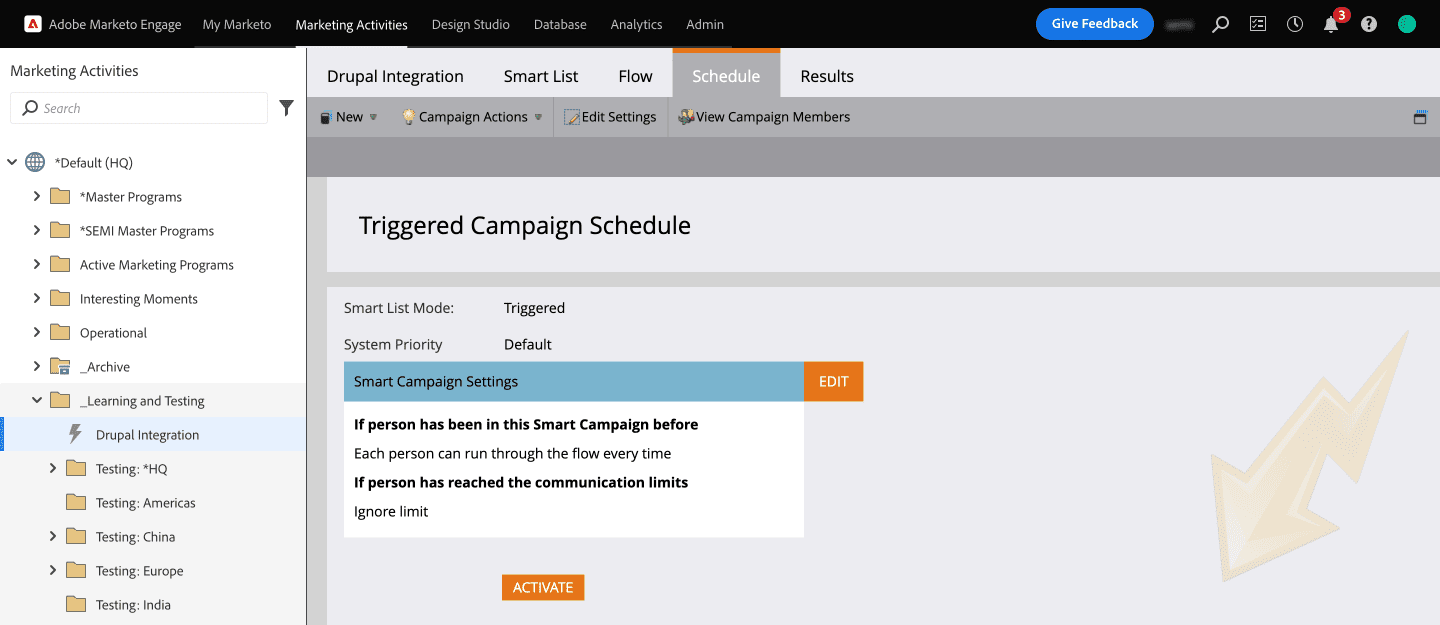This screenshot has height=625, width=1440.
Task: Expand the *Master Programs folder
Action: pyautogui.click(x=37, y=197)
